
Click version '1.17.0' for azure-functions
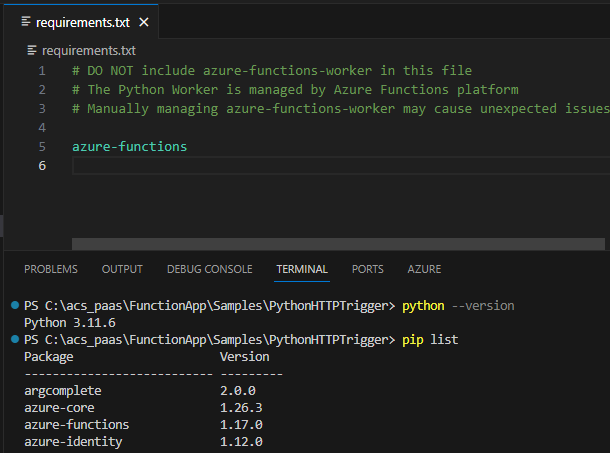point(241,425)
